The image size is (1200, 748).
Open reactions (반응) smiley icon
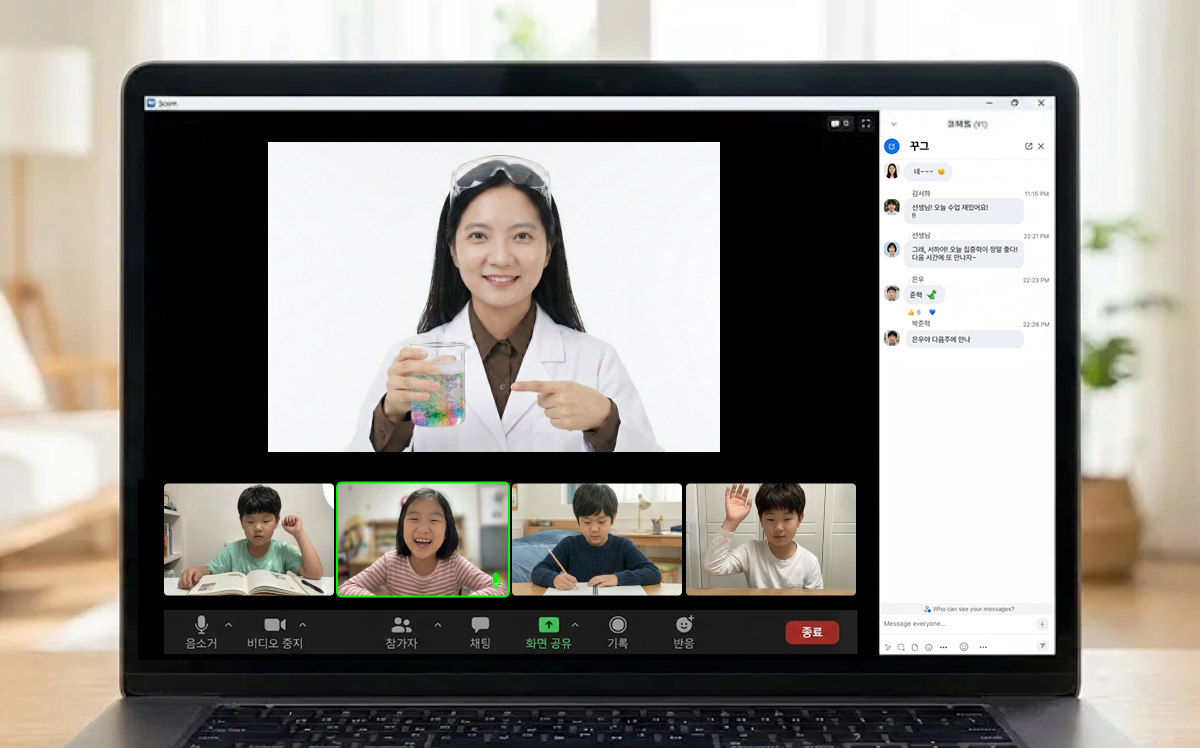(x=684, y=626)
